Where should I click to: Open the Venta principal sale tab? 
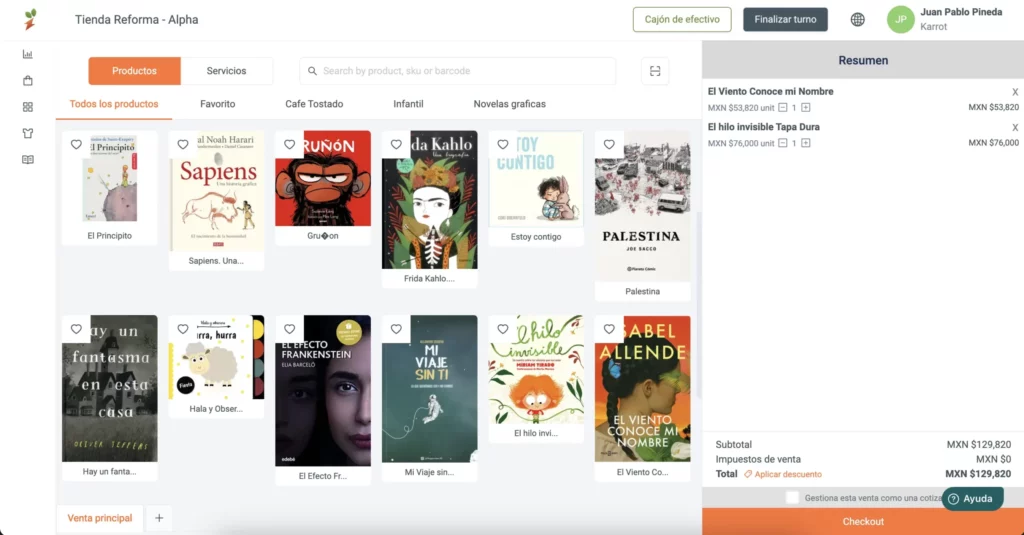[x=100, y=518]
